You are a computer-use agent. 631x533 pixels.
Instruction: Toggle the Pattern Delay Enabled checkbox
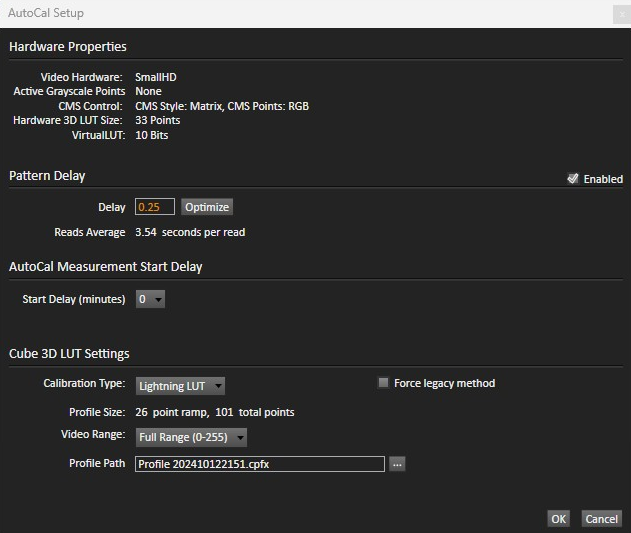(573, 179)
